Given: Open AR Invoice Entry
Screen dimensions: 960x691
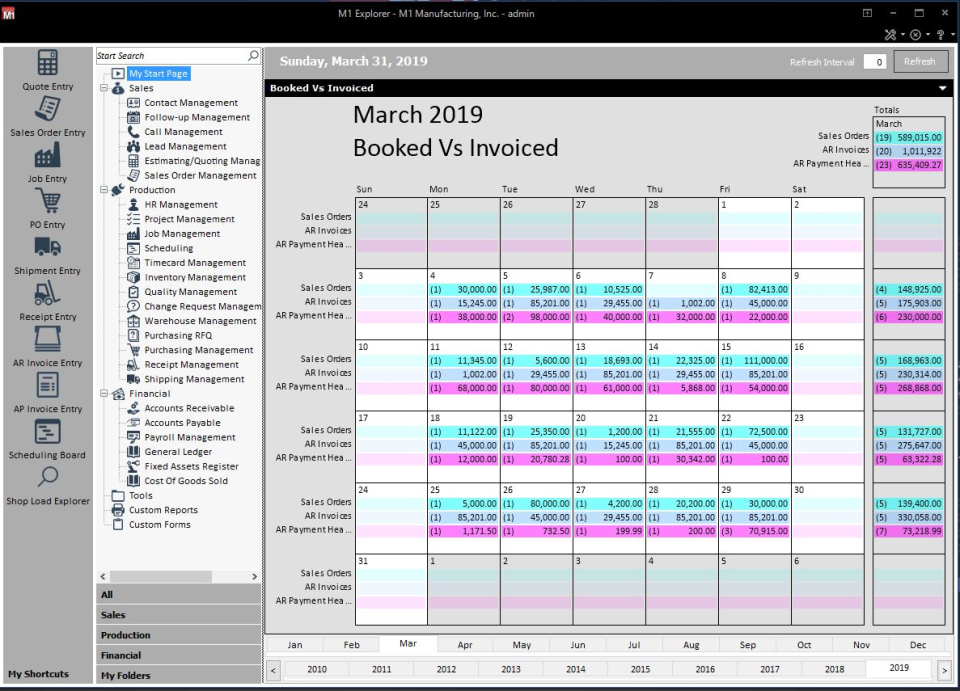Looking at the screenshot, I should 47,349.
